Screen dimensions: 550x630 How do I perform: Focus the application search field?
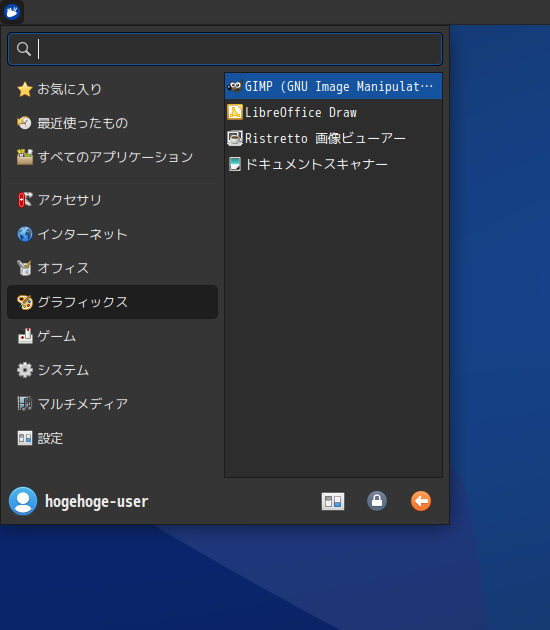[x=225, y=49]
